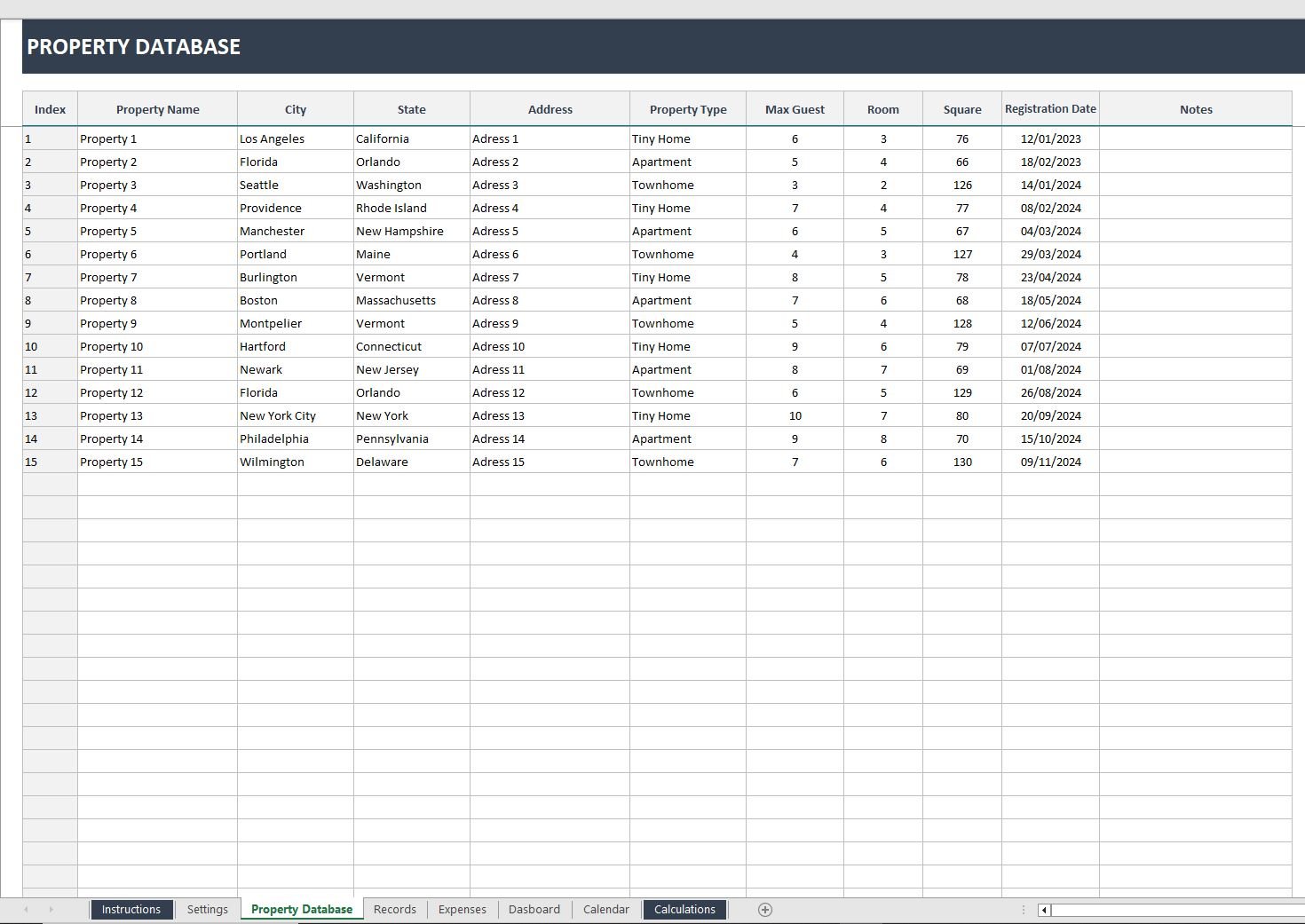
Task: Select the Property Name column header
Action: tap(157, 109)
